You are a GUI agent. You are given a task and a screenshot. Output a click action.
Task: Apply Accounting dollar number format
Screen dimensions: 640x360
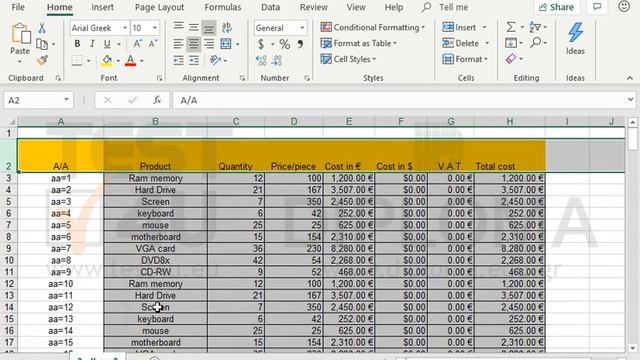261,44
